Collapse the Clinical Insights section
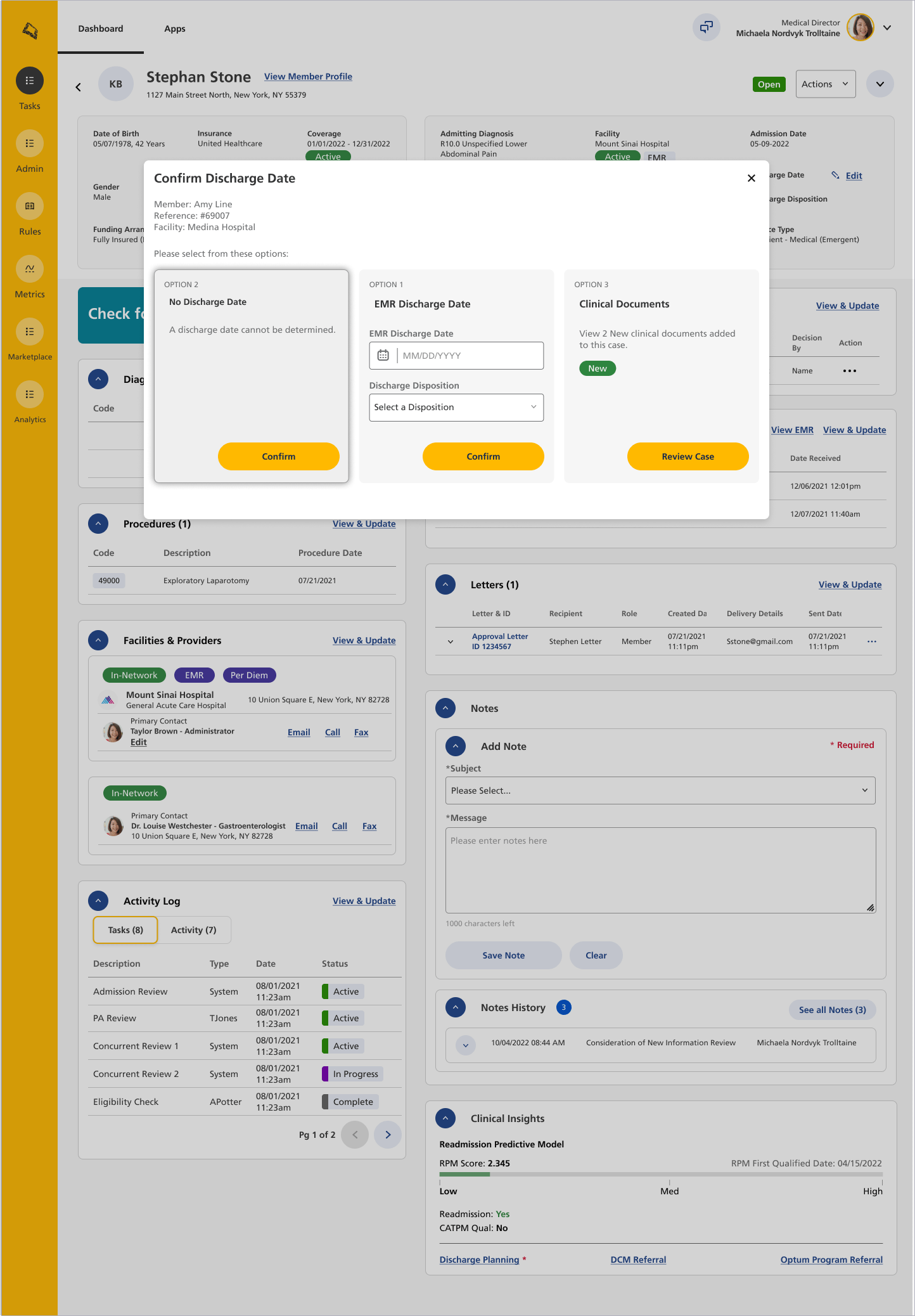Screen dimensions: 915x1316 tap(445, 1118)
